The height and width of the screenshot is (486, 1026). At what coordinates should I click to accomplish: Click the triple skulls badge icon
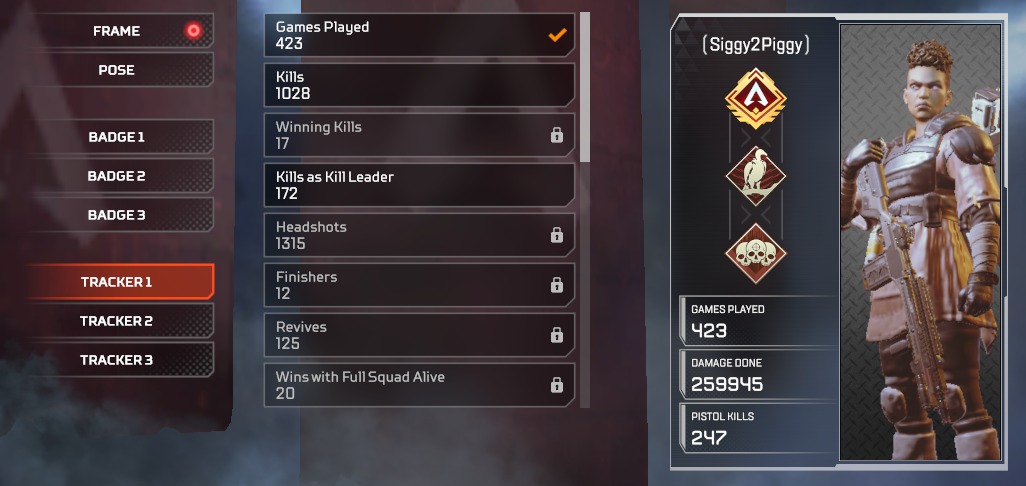point(756,253)
